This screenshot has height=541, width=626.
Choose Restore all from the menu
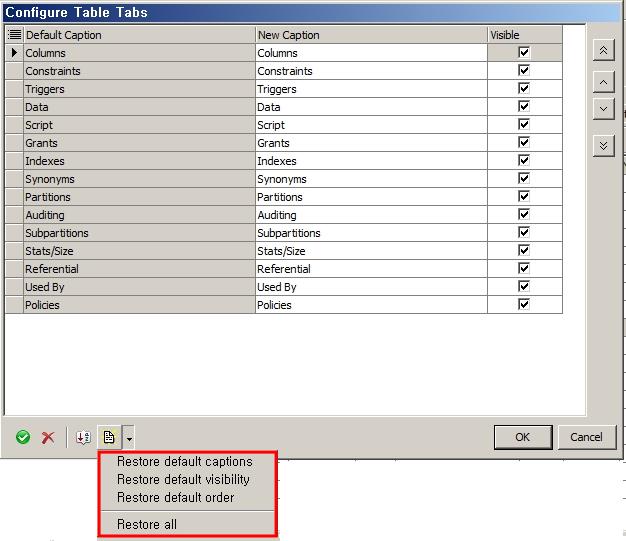(147, 524)
